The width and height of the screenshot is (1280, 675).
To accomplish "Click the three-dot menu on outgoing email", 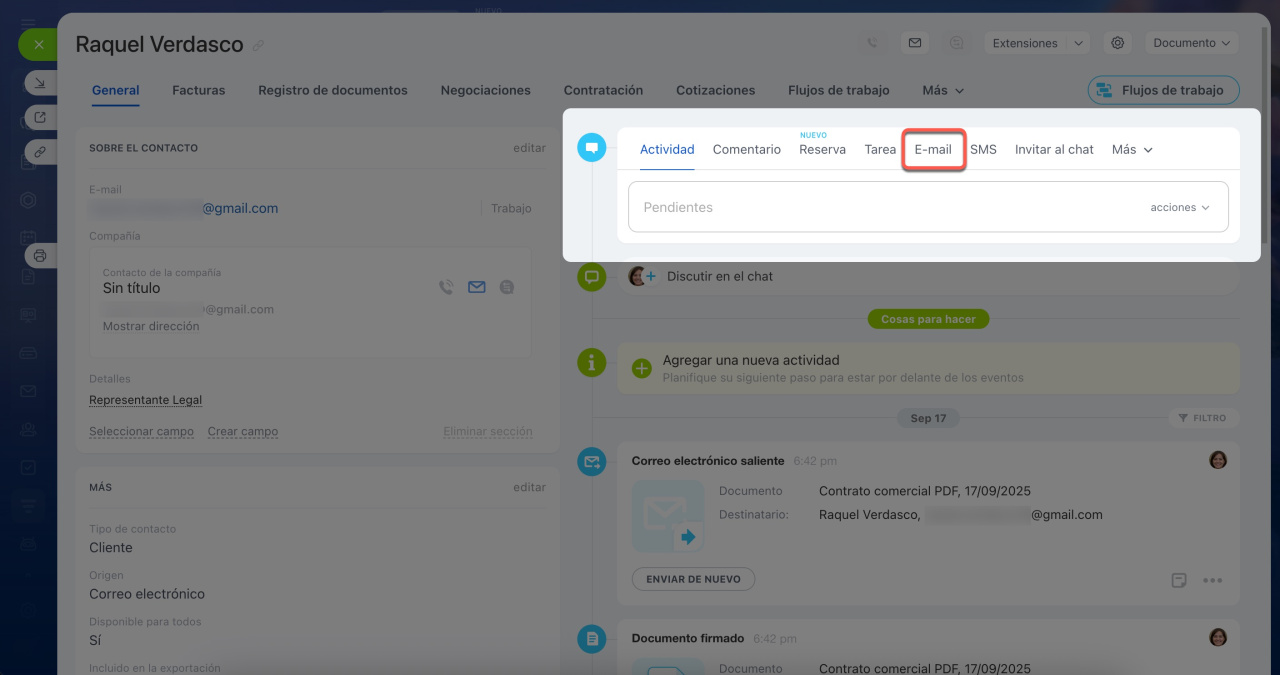I will 1213,580.
